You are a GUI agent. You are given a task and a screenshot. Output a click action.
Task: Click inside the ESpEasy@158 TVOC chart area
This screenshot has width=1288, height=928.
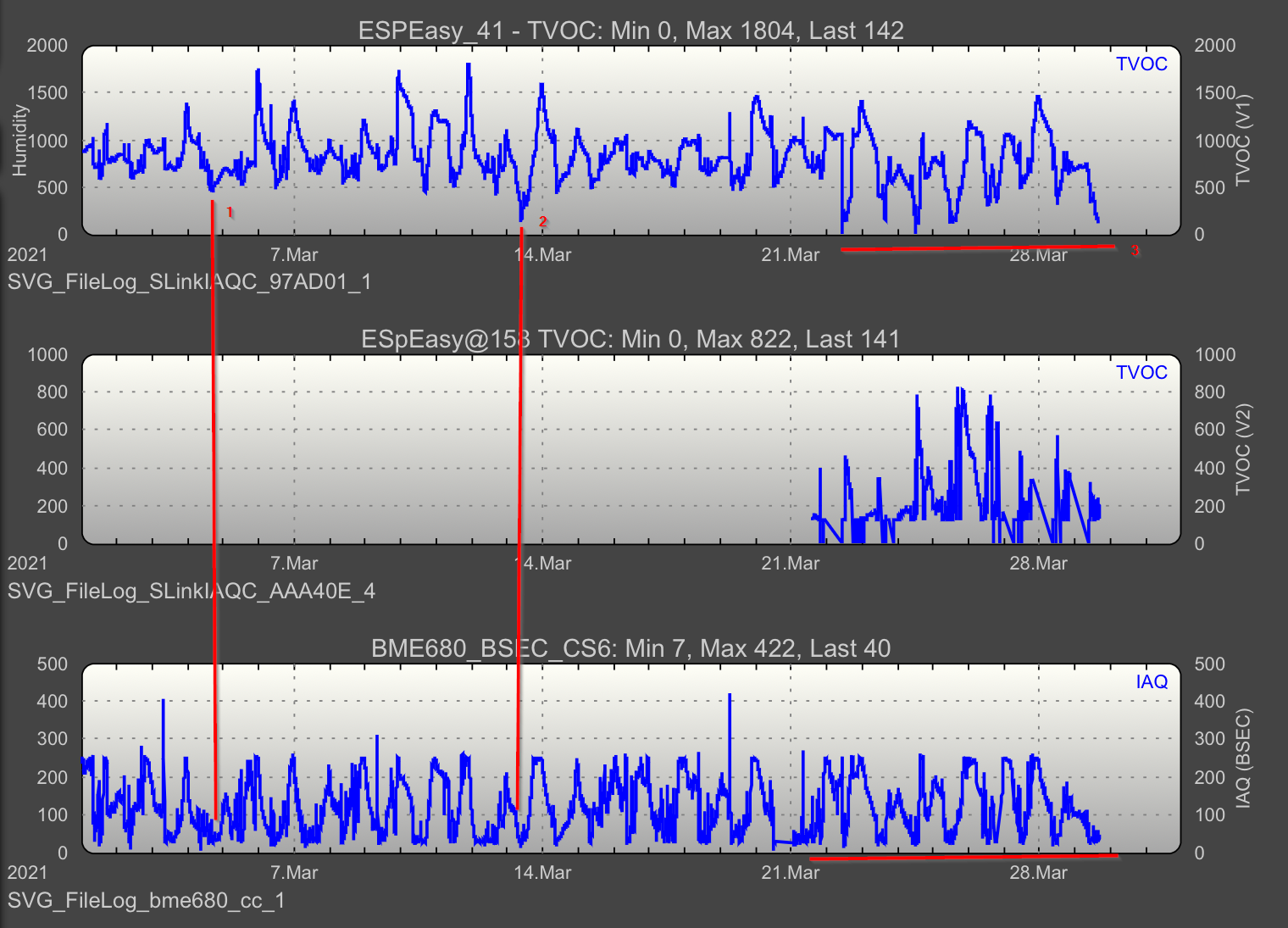[x=631, y=449]
